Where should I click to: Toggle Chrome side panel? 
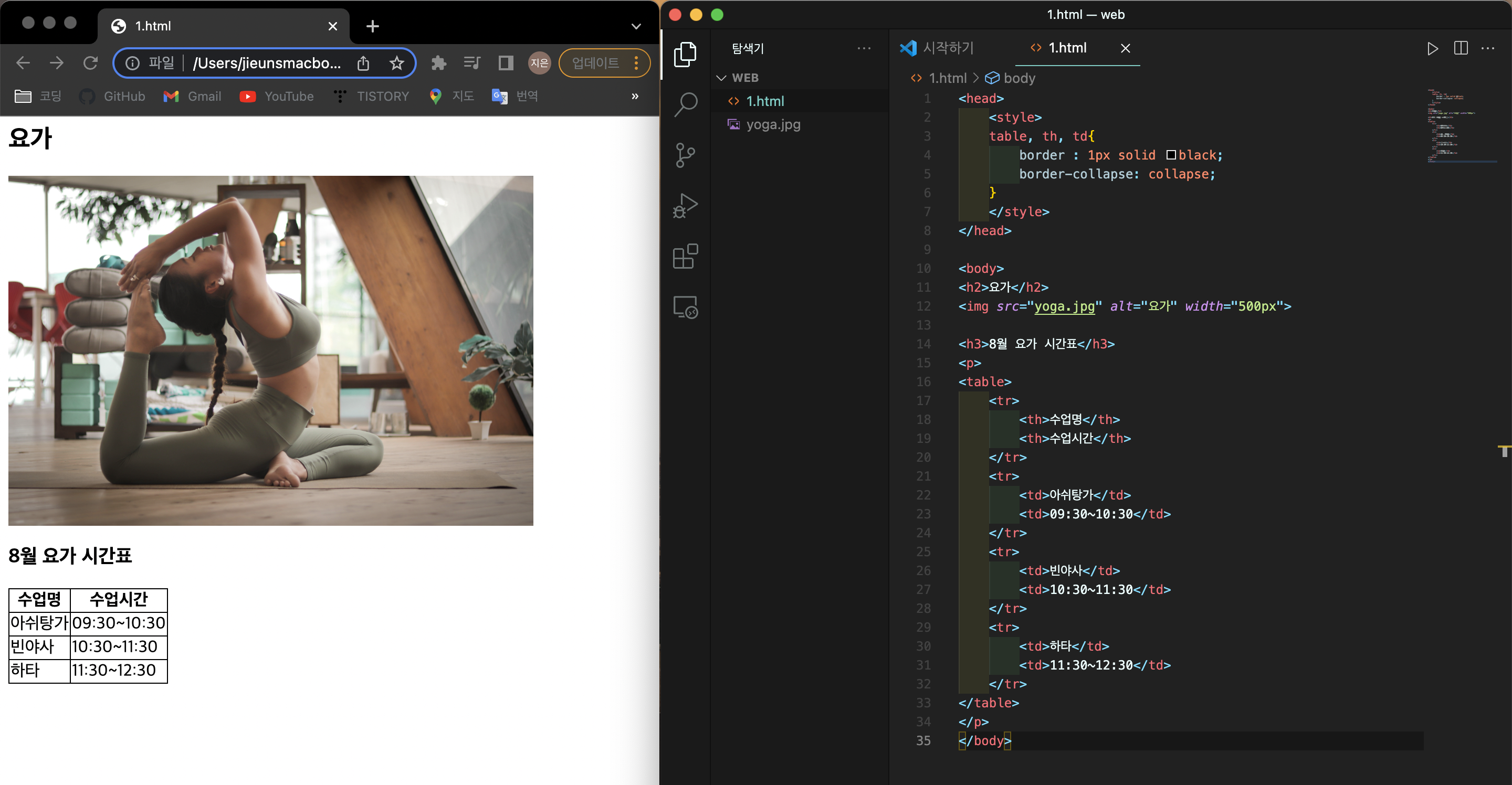506,63
